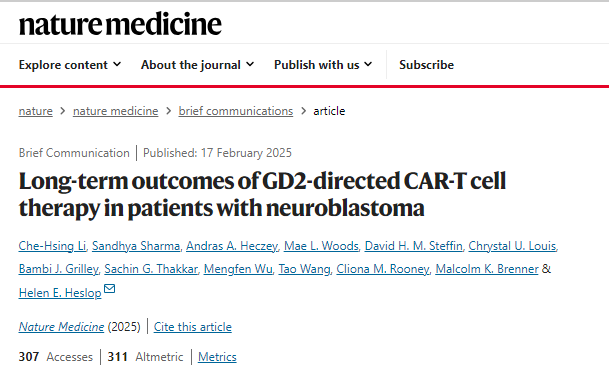Image resolution: width=609 pixels, height=379 pixels.
Task: Click the envelope icon next to Helen E. Heslop
Action: (110, 289)
